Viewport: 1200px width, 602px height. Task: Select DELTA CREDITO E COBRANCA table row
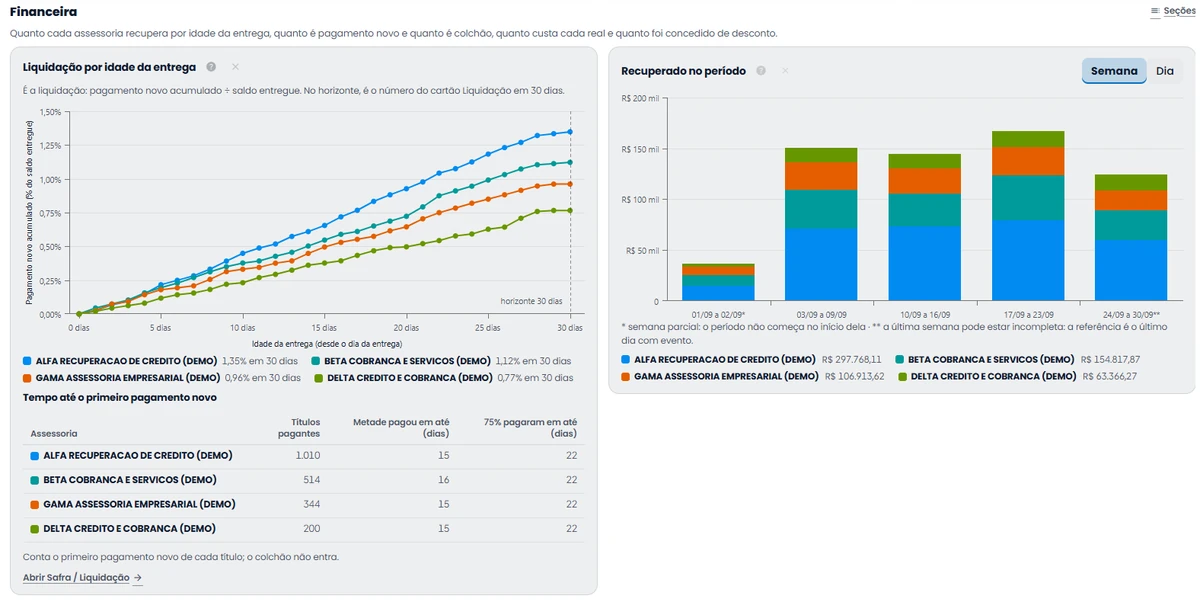[303, 528]
